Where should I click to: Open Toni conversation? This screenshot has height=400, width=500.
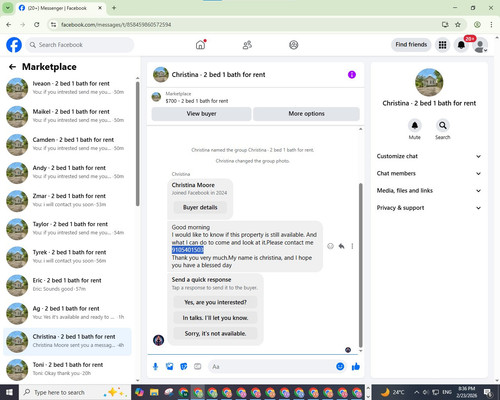[68, 369]
